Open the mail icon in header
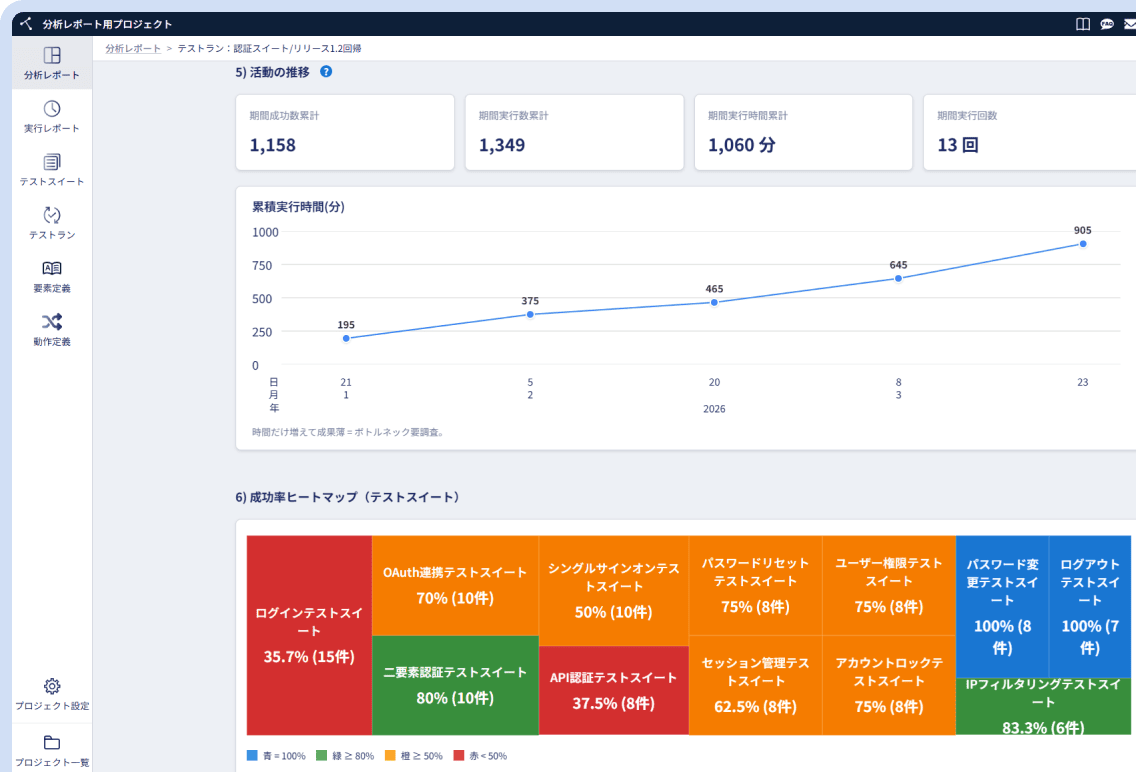The height and width of the screenshot is (772, 1136). (1129, 24)
